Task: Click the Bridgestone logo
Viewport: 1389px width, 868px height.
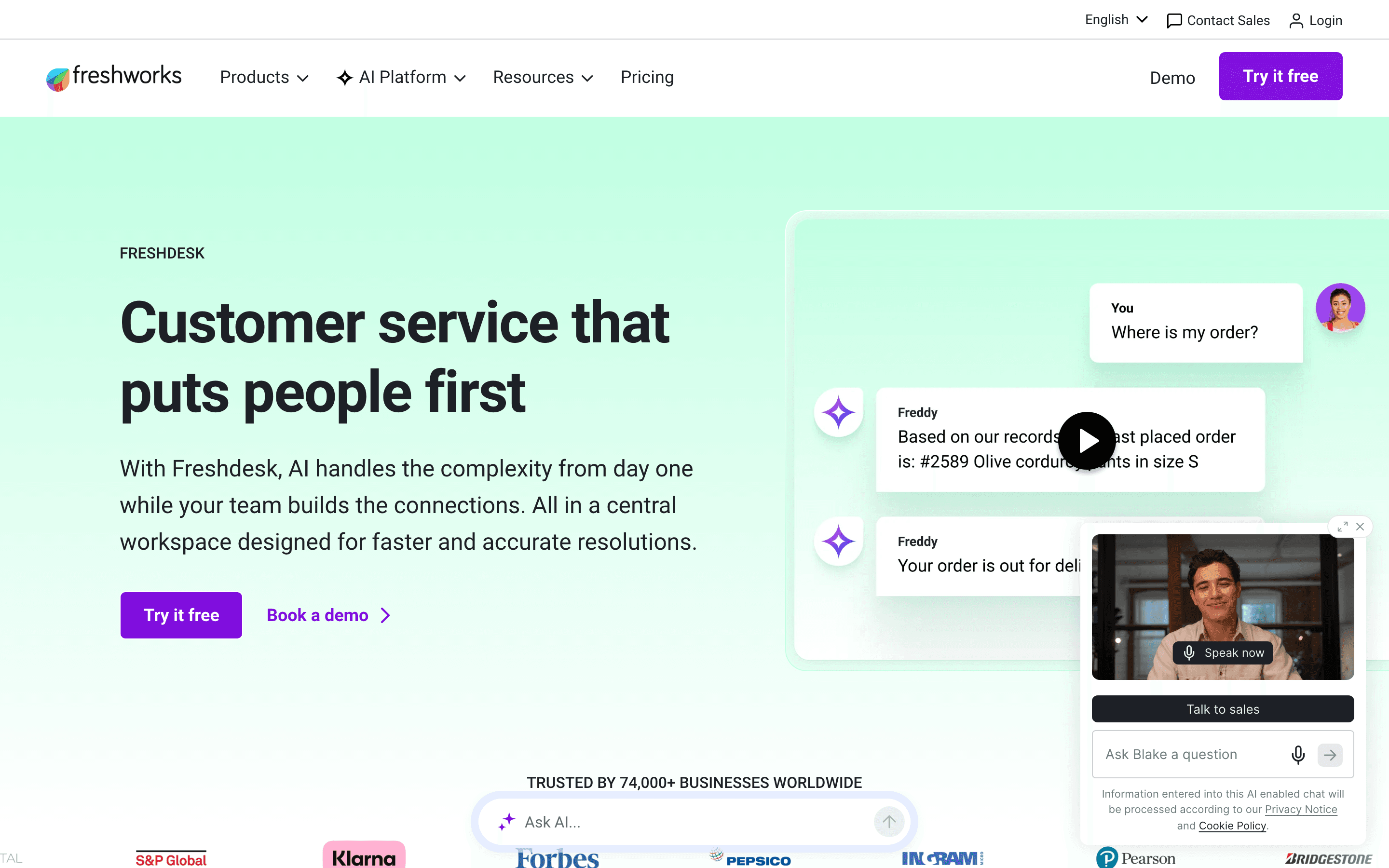Action: click(1329, 859)
